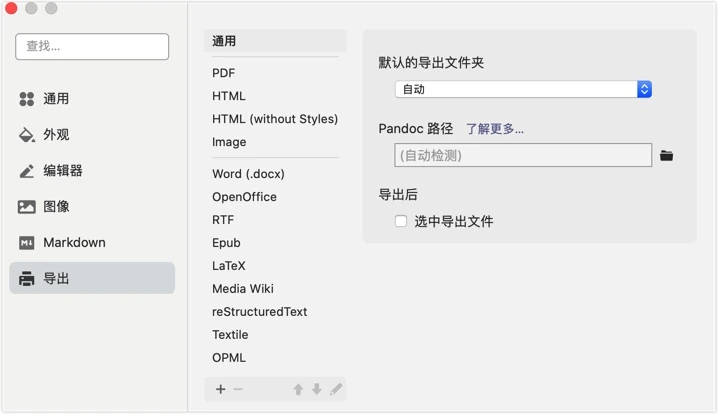Image resolution: width=718 pixels, height=414 pixels.
Task: Select PDF export format
Action: (x=275, y=73)
